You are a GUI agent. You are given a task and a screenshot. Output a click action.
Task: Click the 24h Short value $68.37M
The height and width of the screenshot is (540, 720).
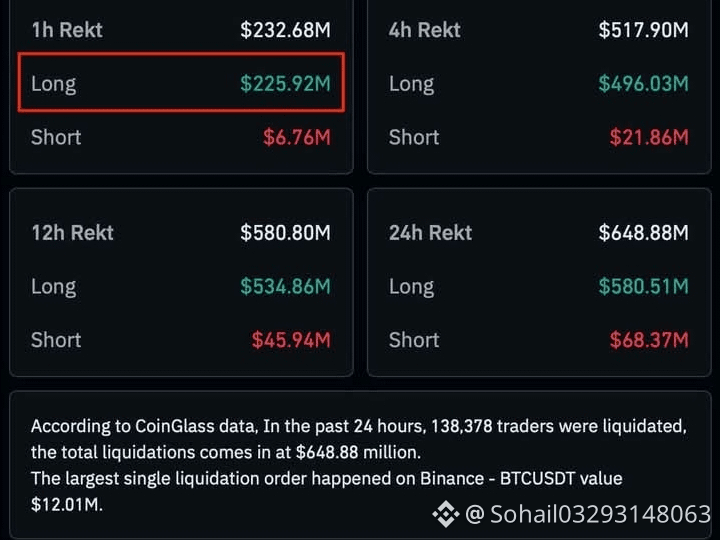pyautogui.click(x=649, y=340)
